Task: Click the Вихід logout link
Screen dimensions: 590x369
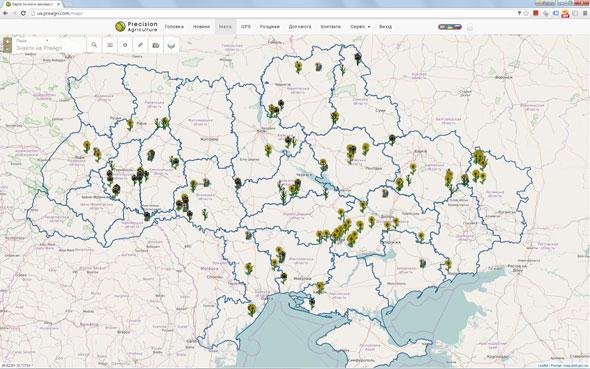Action: pyautogui.click(x=385, y=27)
